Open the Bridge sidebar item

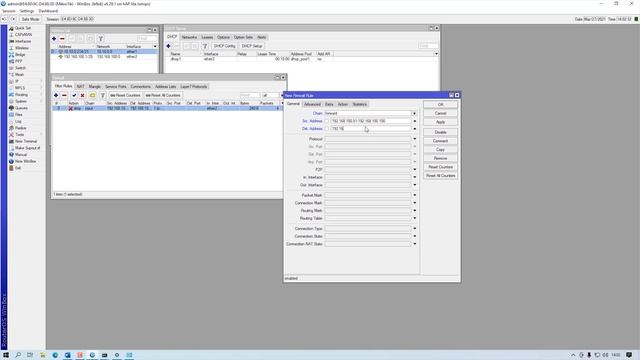[20, 55]
